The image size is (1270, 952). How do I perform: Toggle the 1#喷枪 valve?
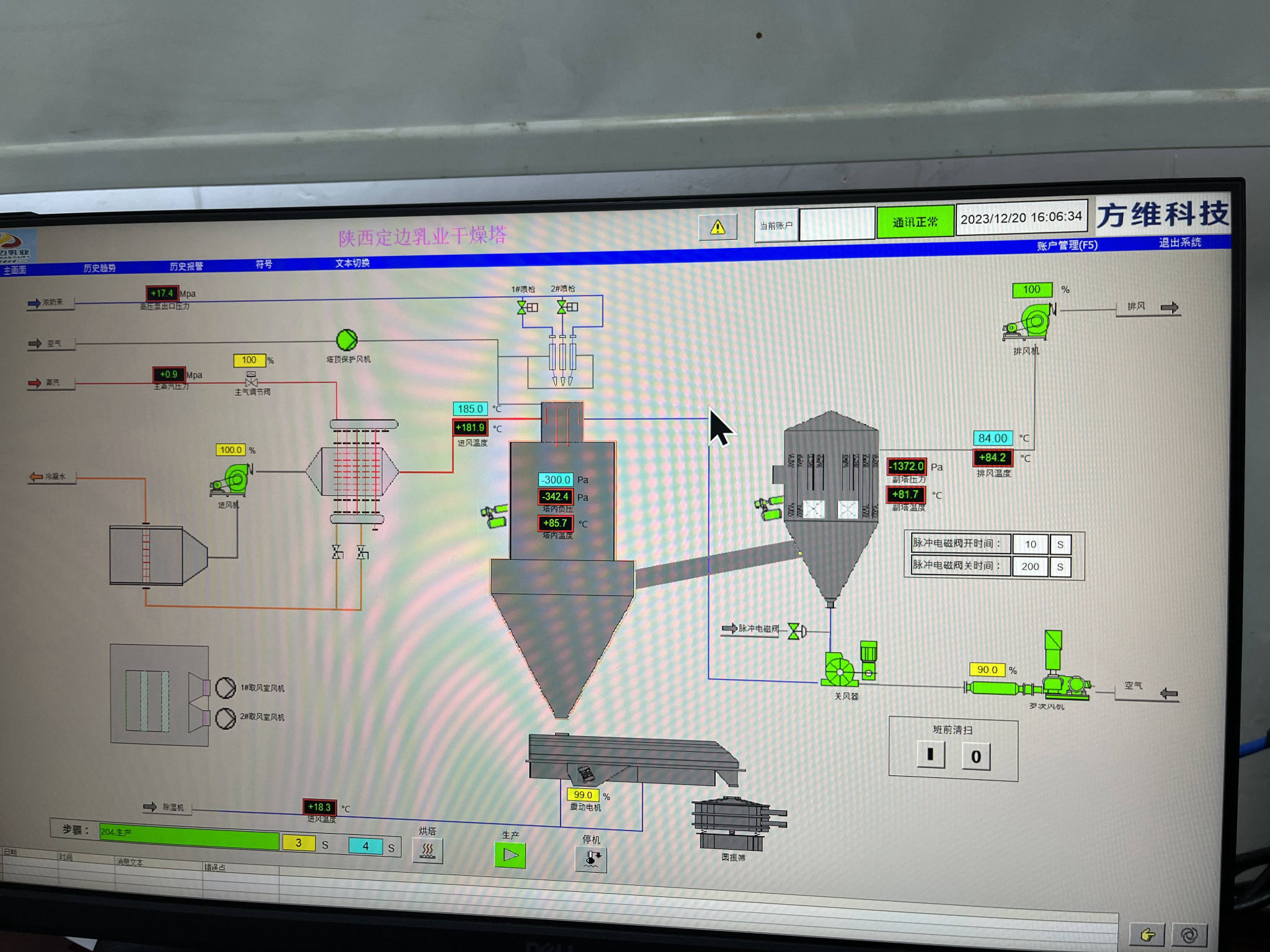522,307
